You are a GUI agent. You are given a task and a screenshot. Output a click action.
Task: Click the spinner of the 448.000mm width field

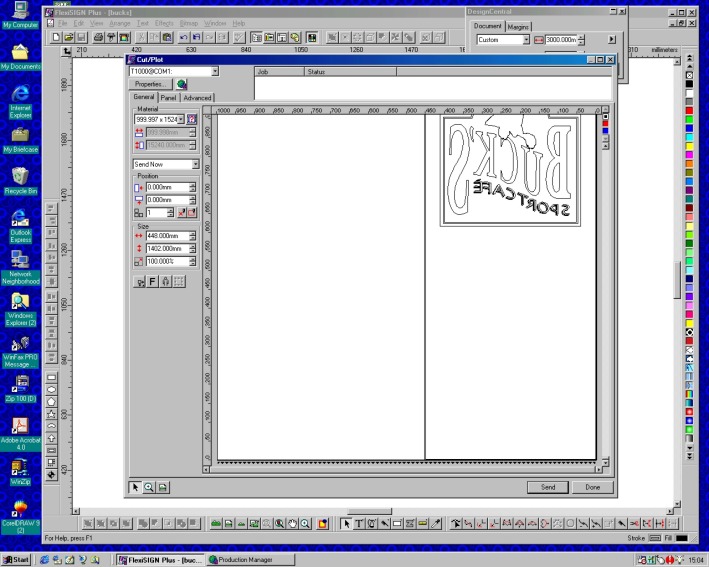[x=193, y=236]
